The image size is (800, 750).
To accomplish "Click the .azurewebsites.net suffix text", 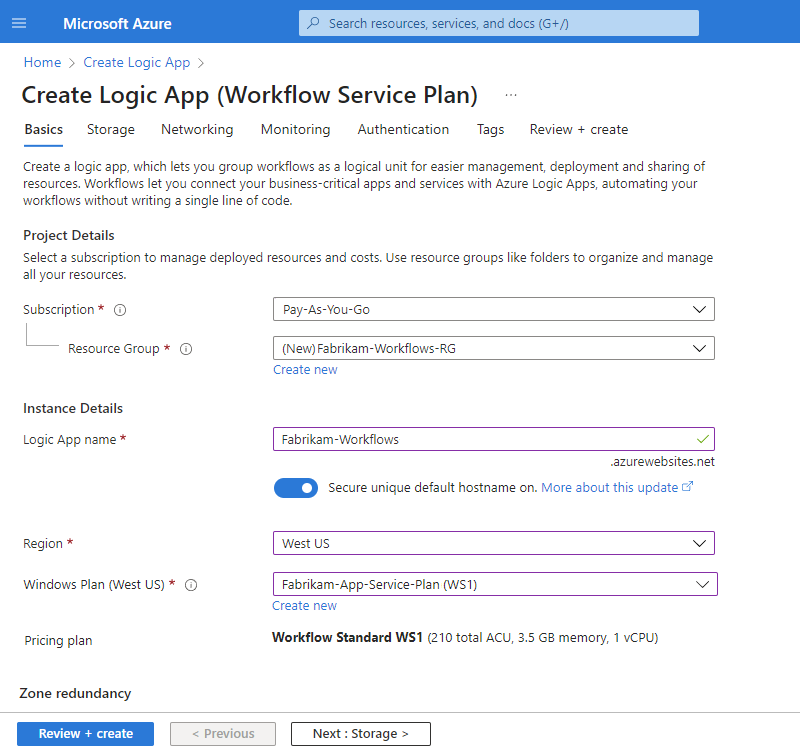I will (662, 462).
